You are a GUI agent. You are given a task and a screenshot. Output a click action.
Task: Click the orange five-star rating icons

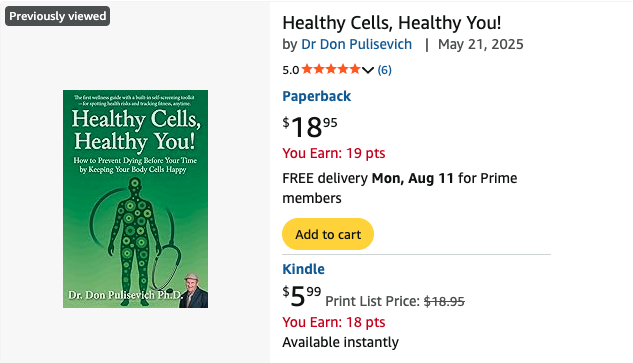coord(331,69)
